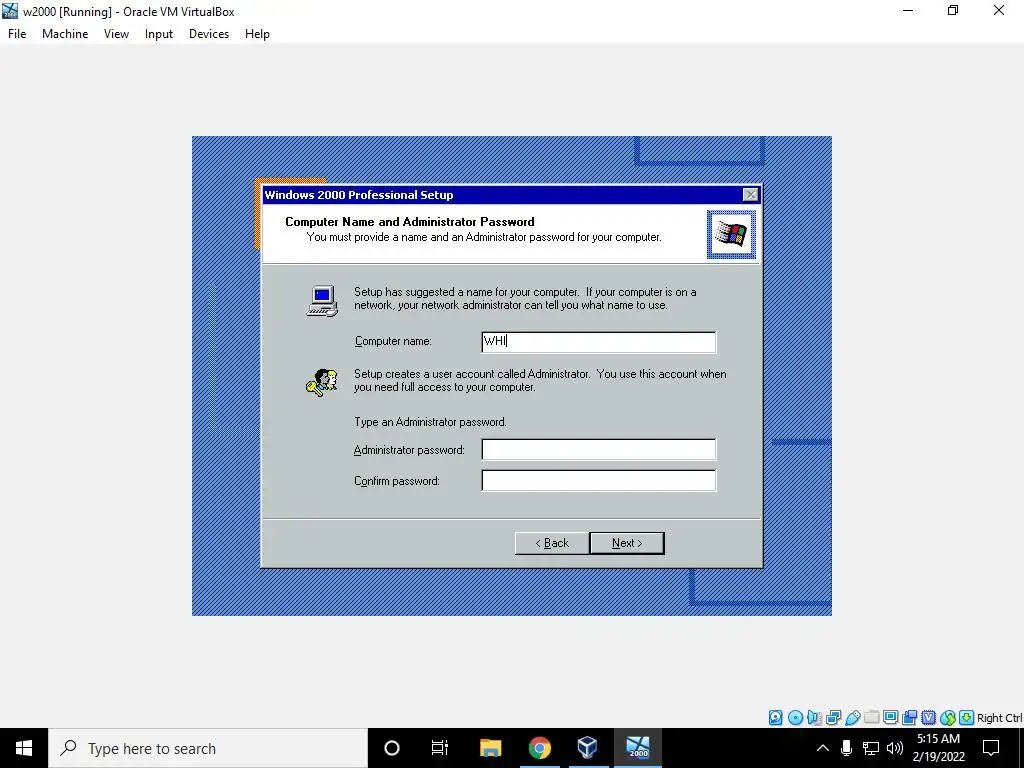This screenshot has height=768, width=1024.
Task: Click the Administrator password field
Action: click(599, 449)
